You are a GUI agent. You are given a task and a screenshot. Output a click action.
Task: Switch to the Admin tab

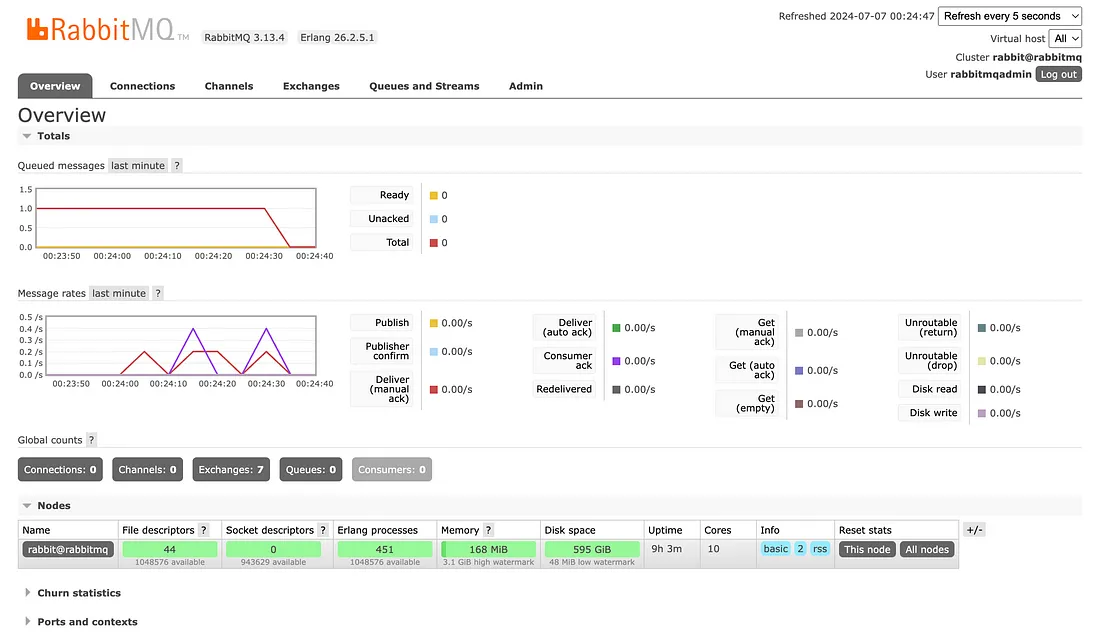[526, 86]
